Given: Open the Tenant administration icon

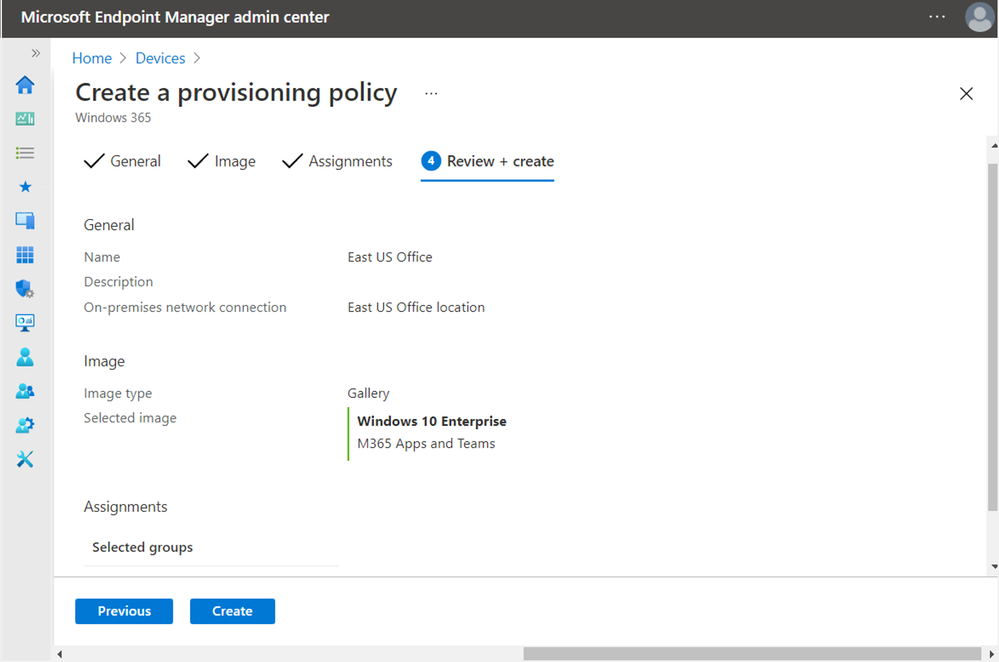Looking at the screenshot, I should [x=25, y=425].
